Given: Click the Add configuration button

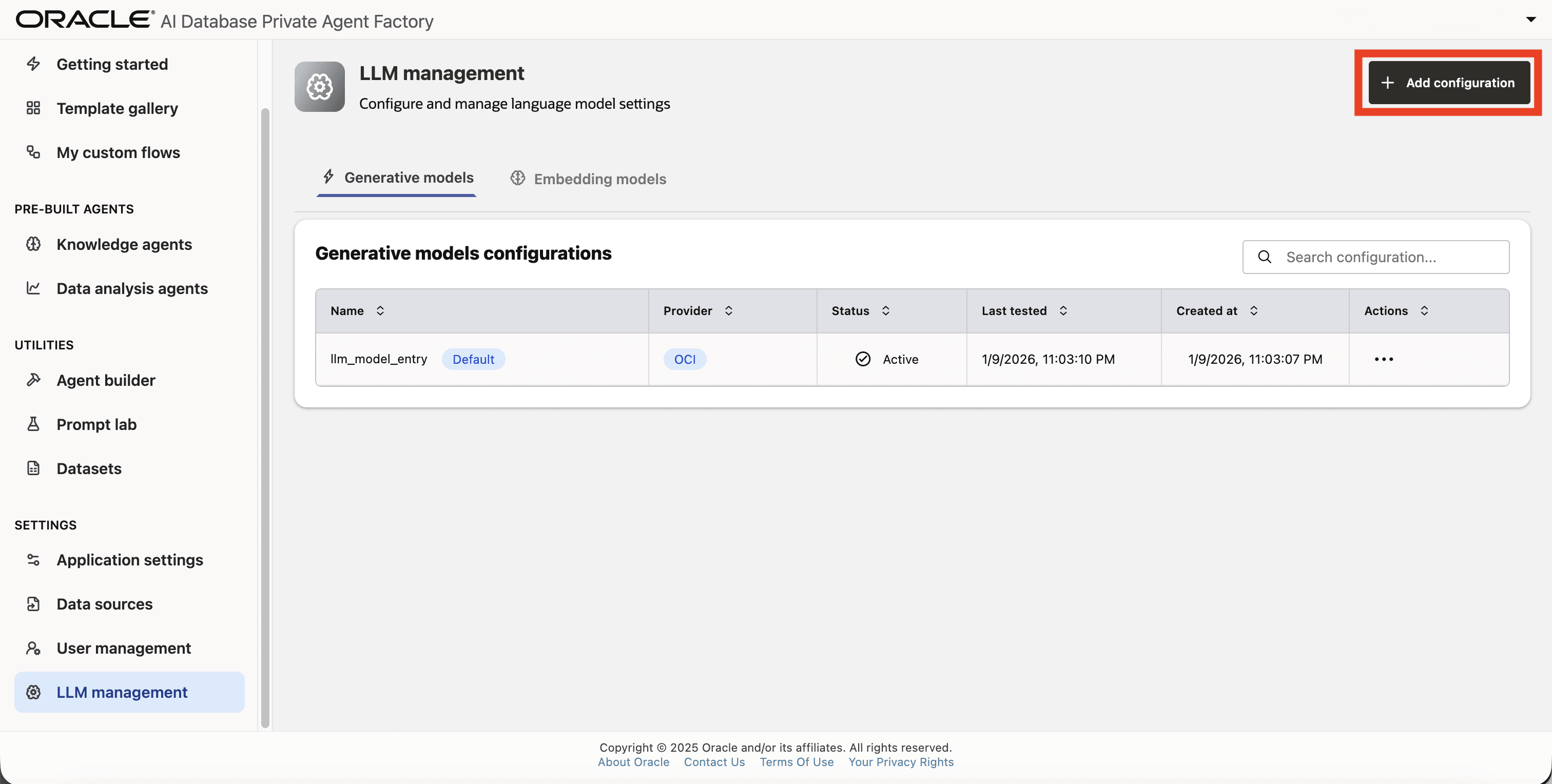Looking at the screenshot, I should pyautogui.click(x=1448, y=83).
